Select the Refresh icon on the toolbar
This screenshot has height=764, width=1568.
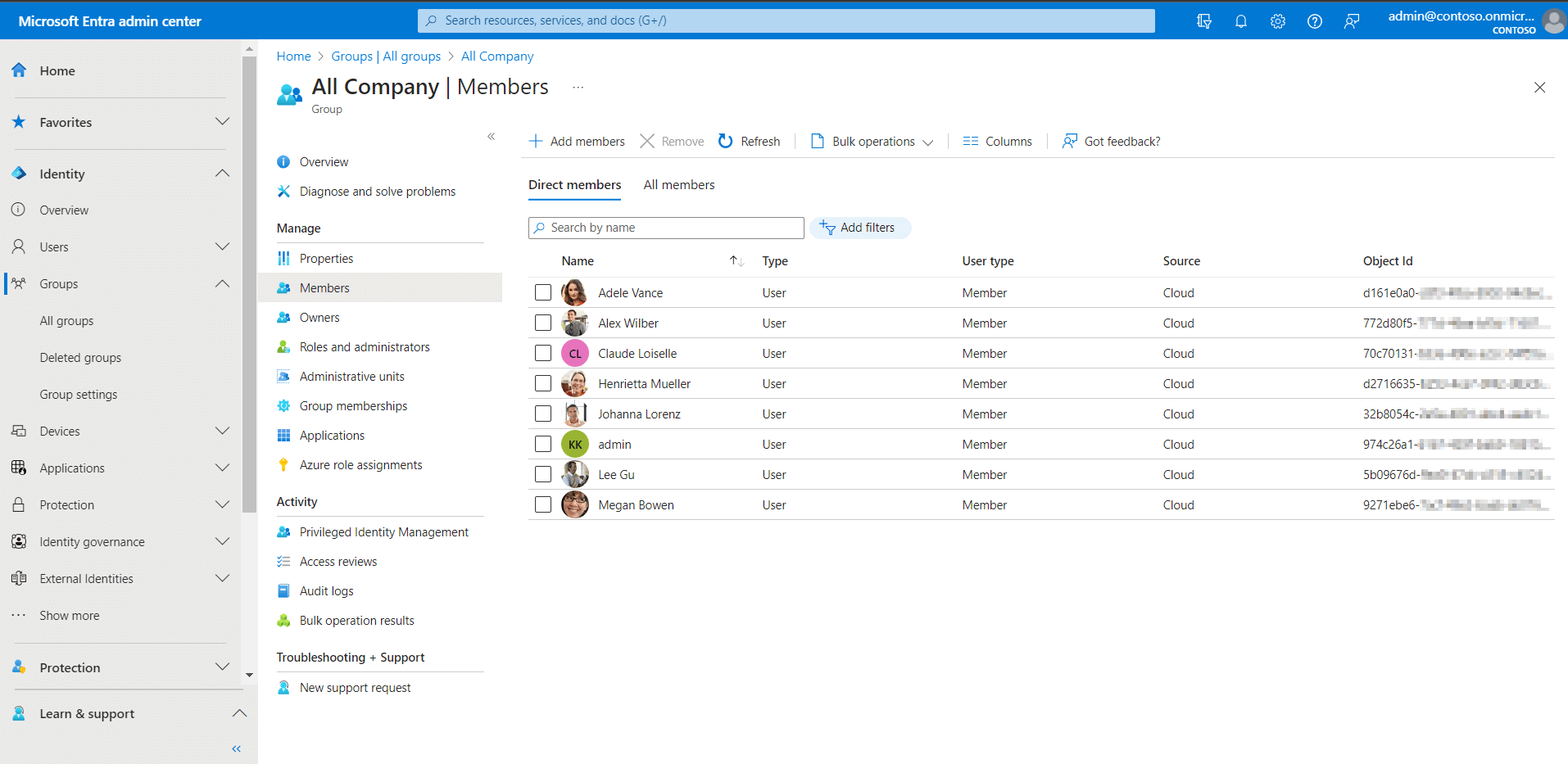726,141
